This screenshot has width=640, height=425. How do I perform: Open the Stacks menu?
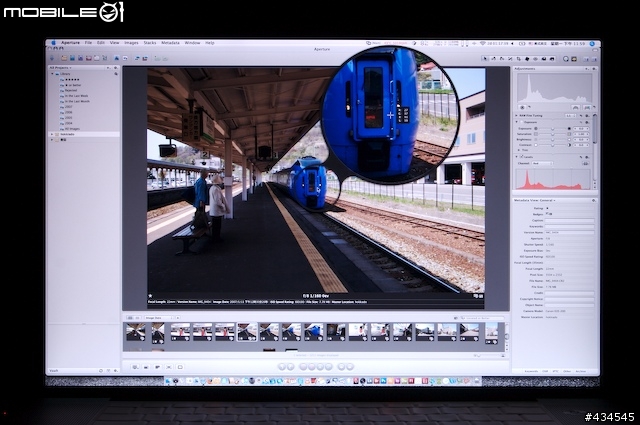tap(150, 43)
